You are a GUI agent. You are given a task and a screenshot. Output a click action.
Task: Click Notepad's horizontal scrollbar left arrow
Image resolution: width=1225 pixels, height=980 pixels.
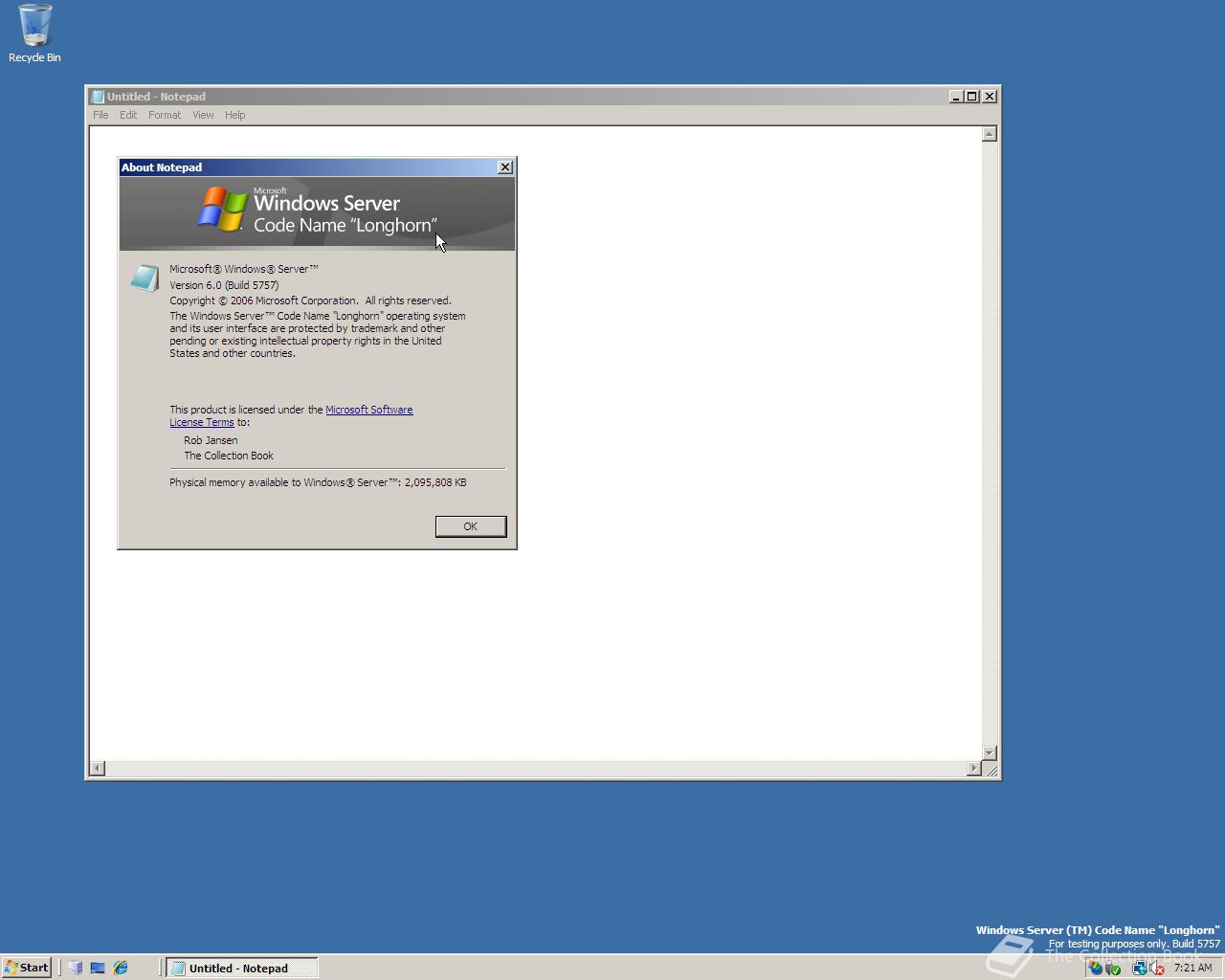tap(97, 768)
